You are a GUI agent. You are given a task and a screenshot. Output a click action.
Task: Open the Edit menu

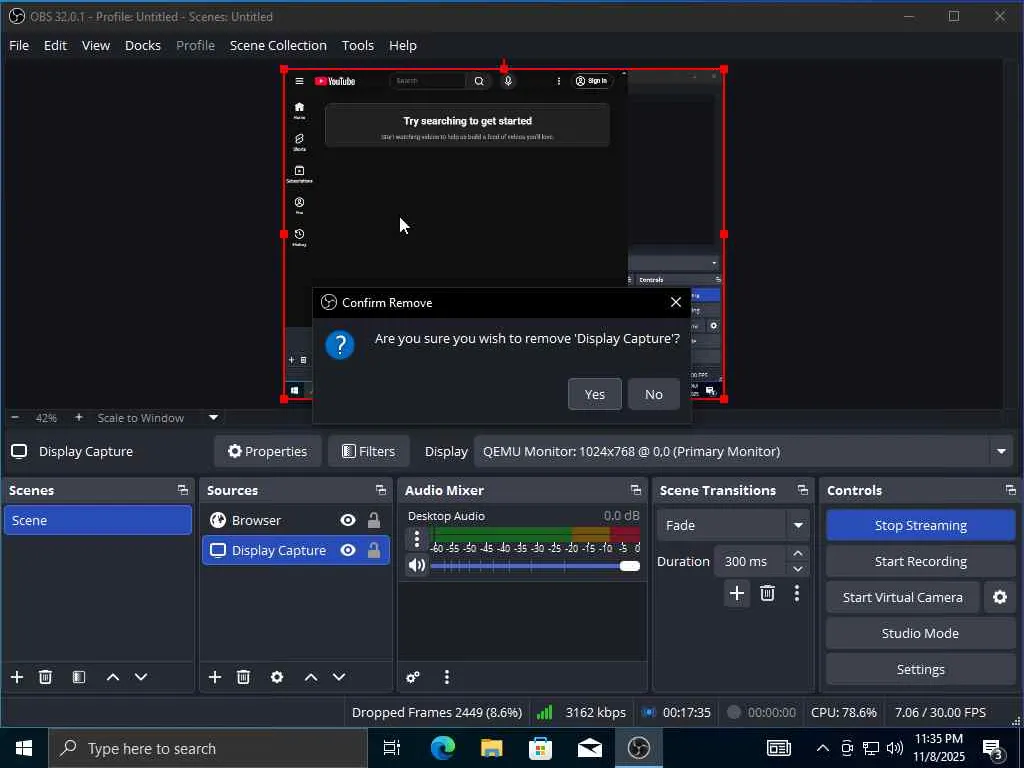pos(55,46)
